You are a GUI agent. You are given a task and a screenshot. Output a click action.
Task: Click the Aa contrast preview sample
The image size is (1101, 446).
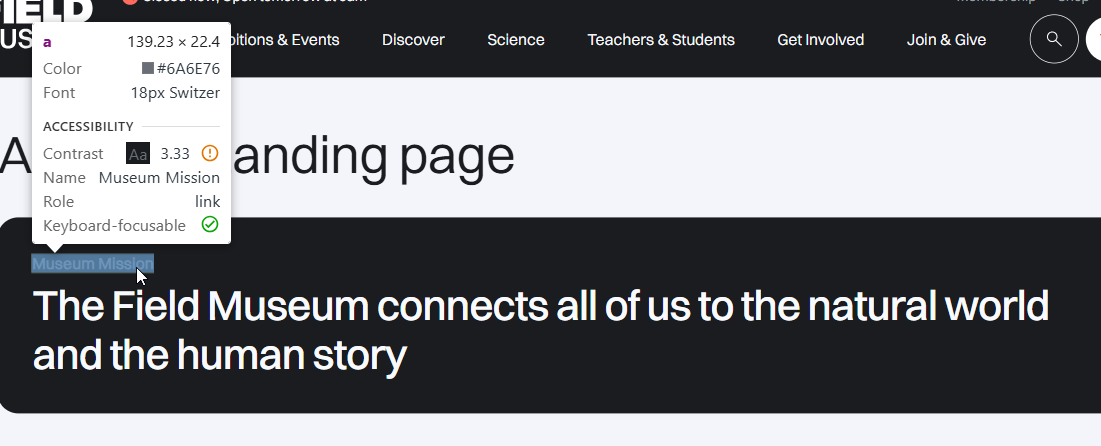pyautogui.click(x=138, y=154)
